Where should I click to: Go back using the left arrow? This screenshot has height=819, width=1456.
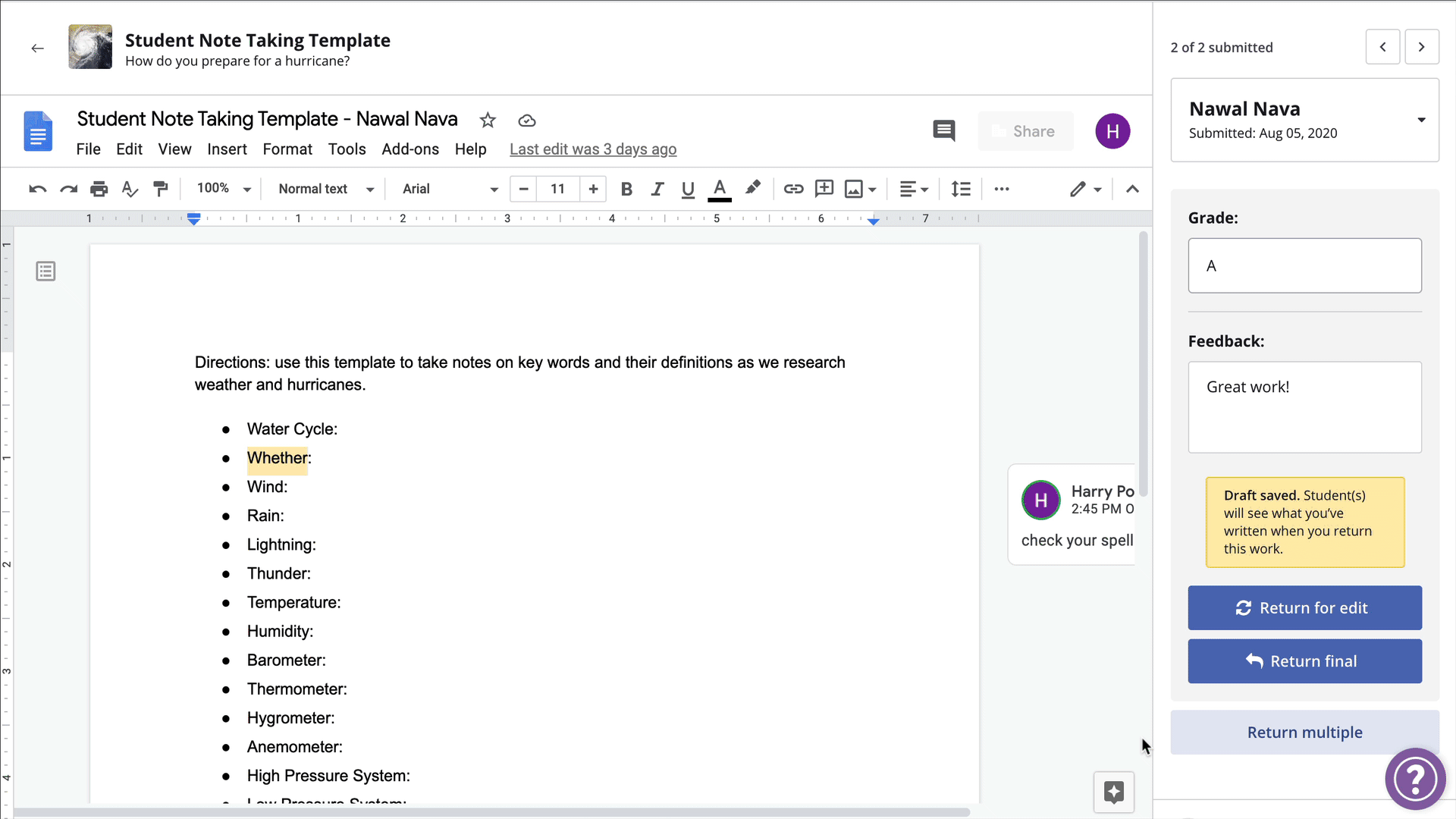coord(37,49)
